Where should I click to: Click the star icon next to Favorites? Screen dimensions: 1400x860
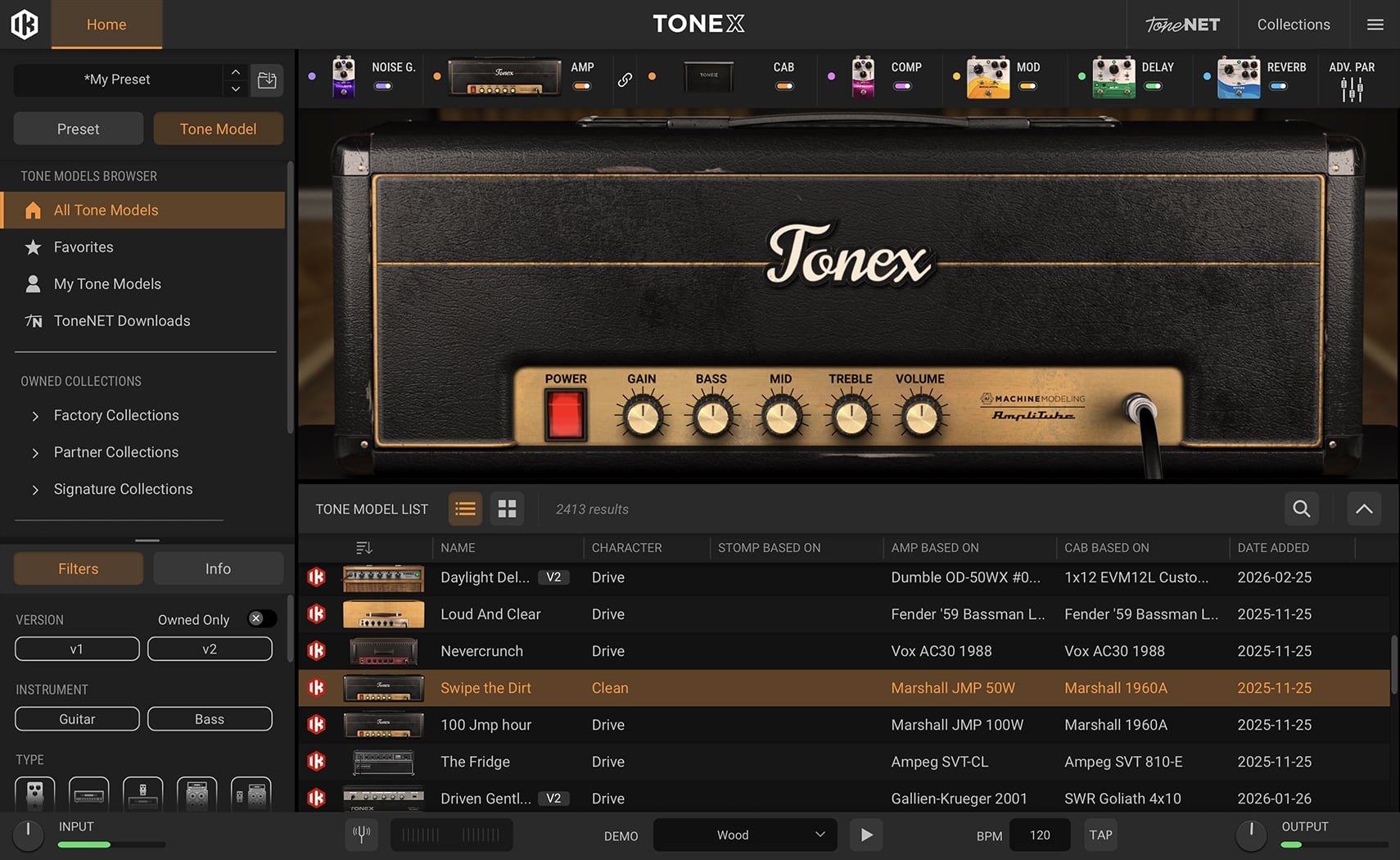point(33,247)
